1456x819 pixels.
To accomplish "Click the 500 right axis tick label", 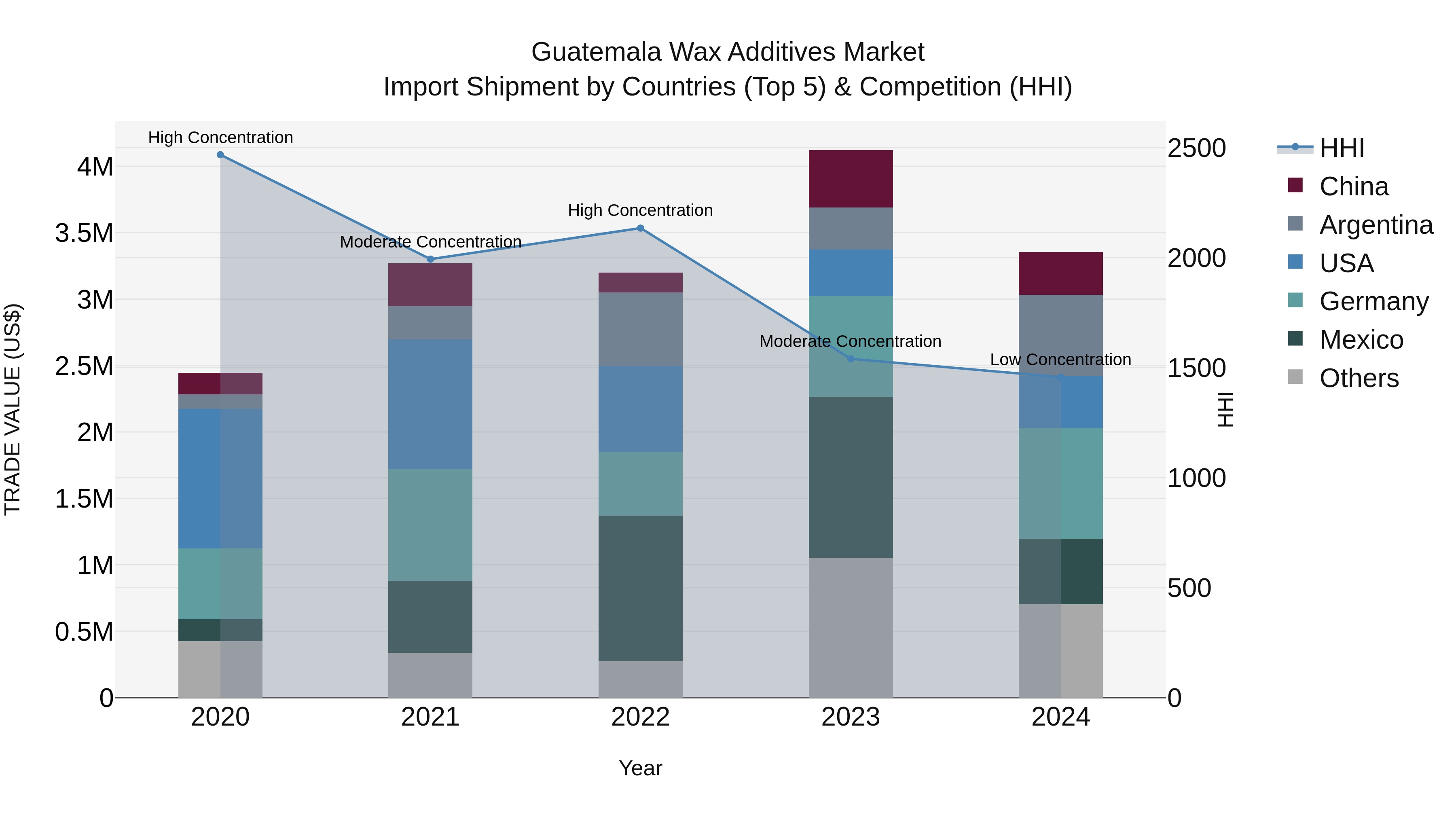I will coord(1190,588).
